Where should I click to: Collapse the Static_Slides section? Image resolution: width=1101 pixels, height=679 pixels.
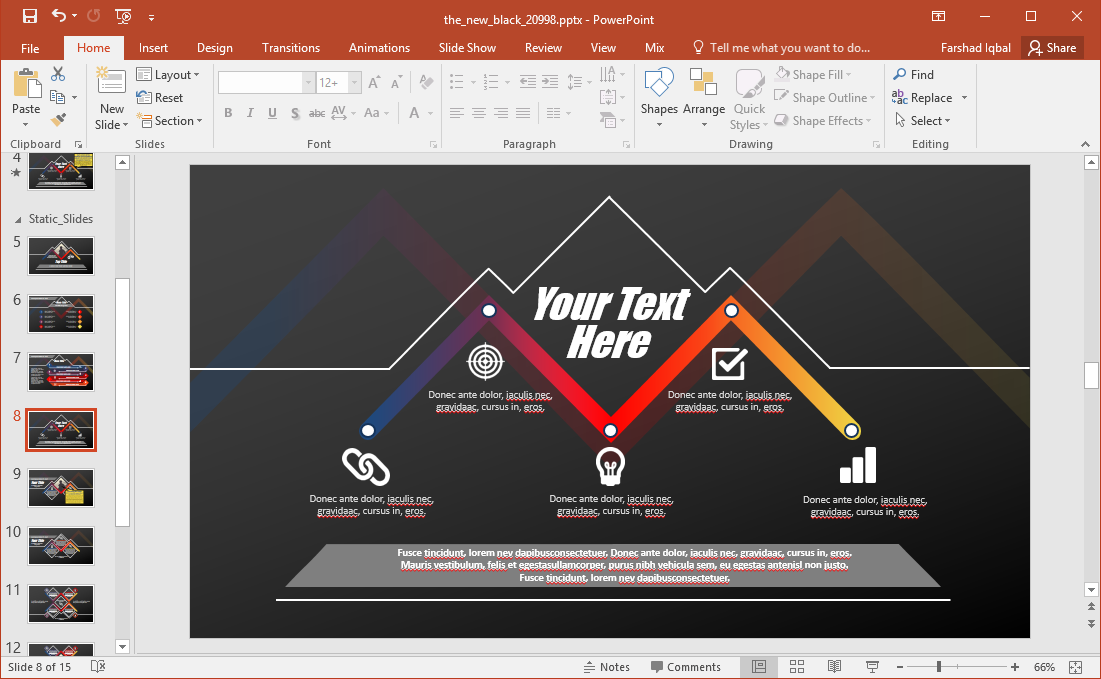(x=18, y=220)
